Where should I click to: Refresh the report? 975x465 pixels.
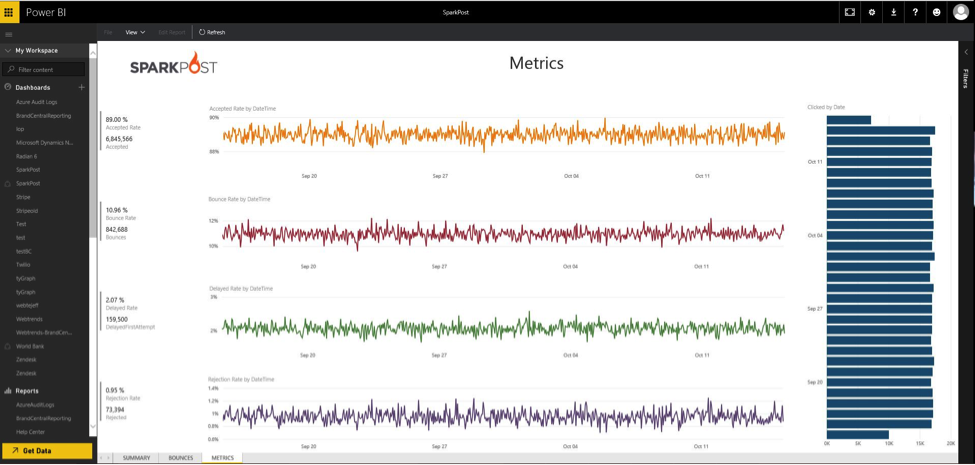[212, 32]
